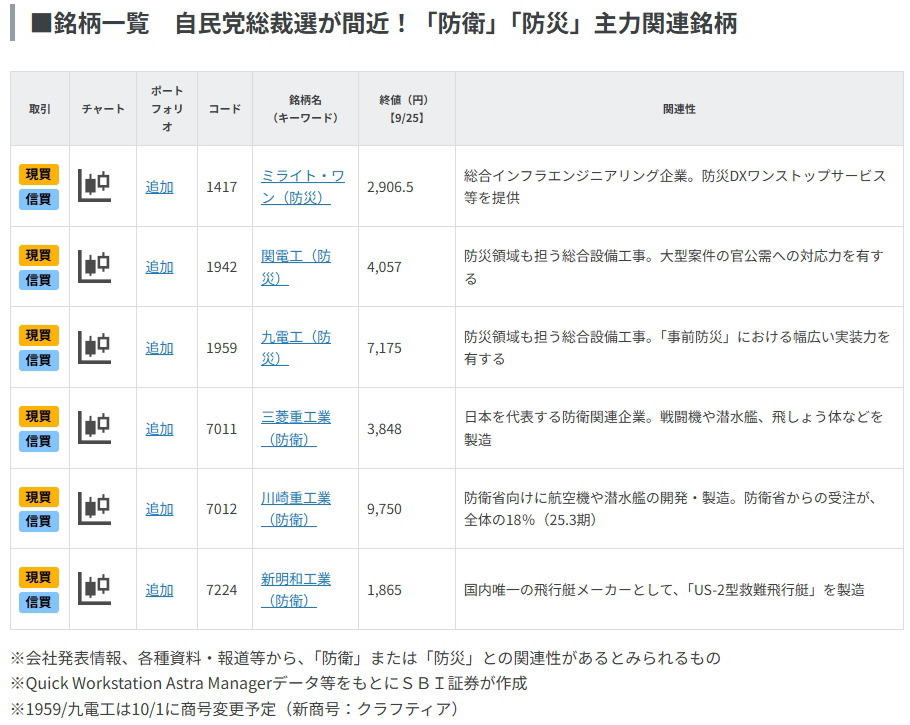Click 現買 button for ミライト・ワン
Image resolution: width=910 pixels, height=725 pixels.
pyautogui.click(x=39, y=175)
